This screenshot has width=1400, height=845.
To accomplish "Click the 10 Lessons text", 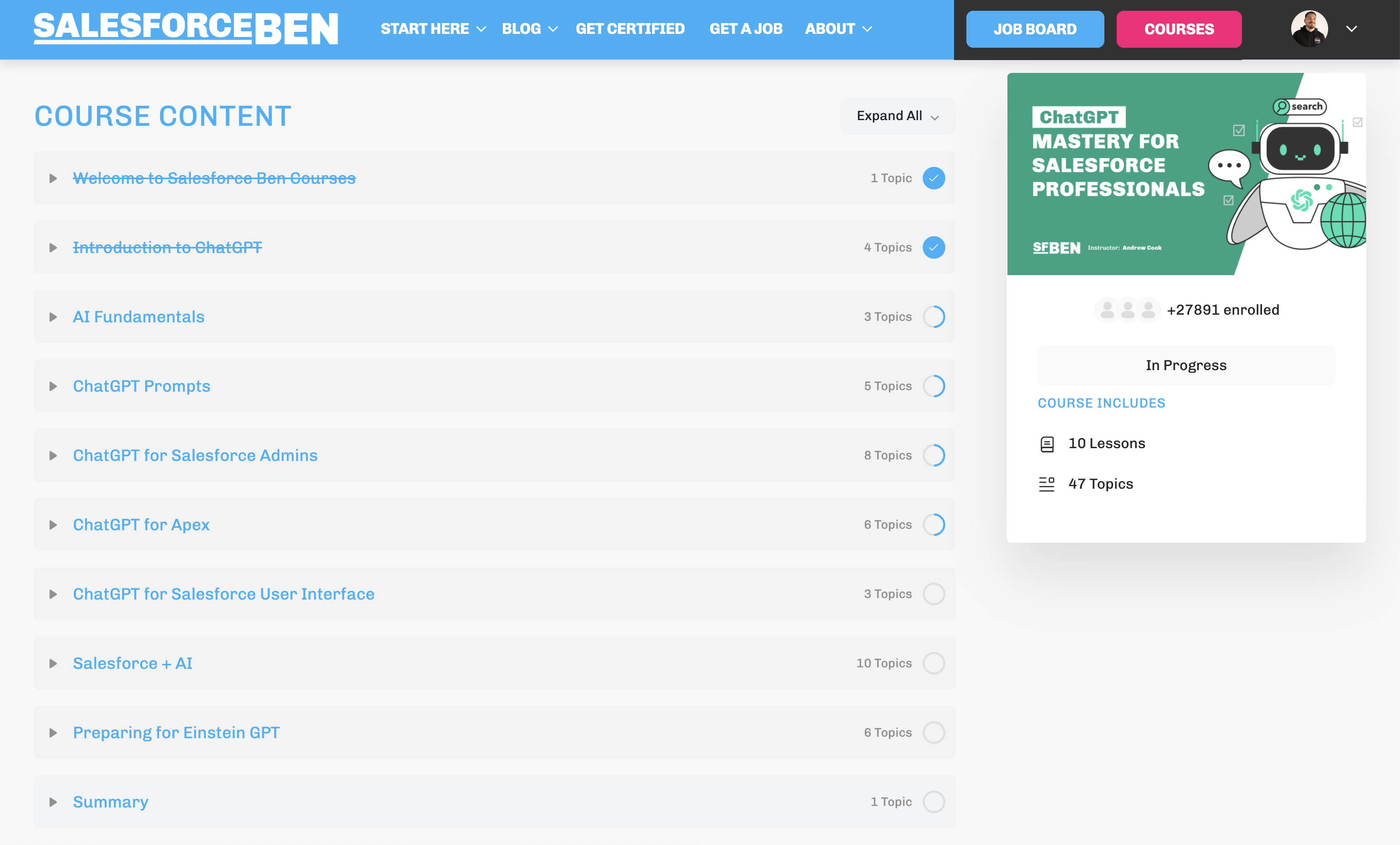I will (1106, 444).
